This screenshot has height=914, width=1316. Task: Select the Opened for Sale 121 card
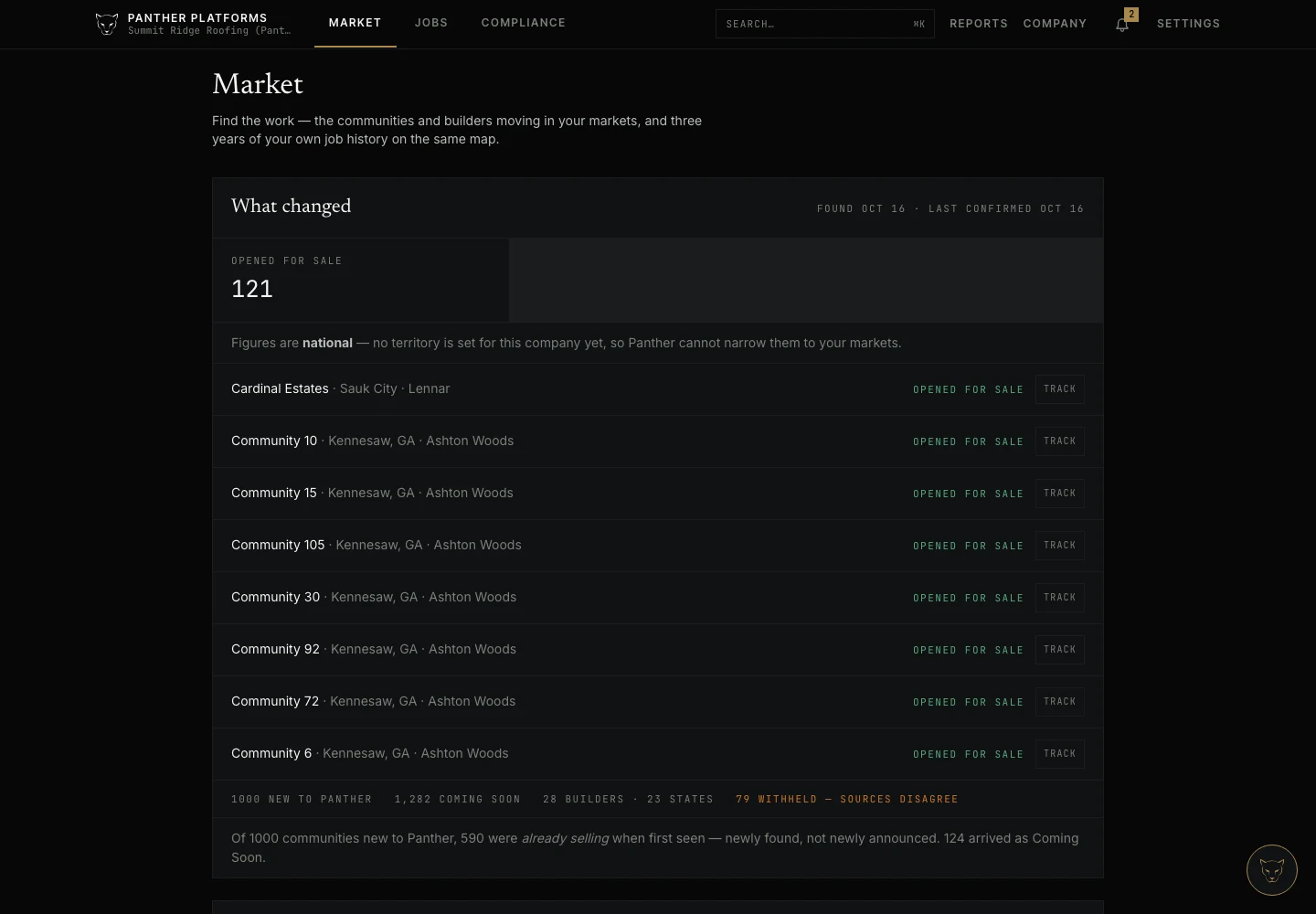click(361, 280)
